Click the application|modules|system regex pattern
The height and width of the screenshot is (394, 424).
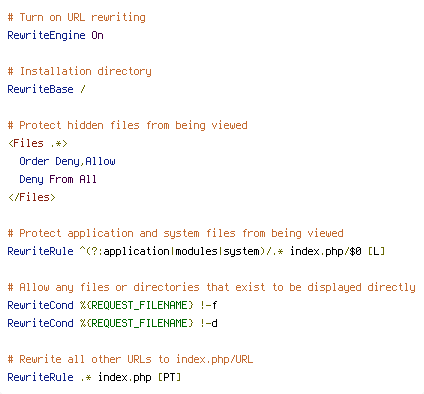(x=182, y=251)
